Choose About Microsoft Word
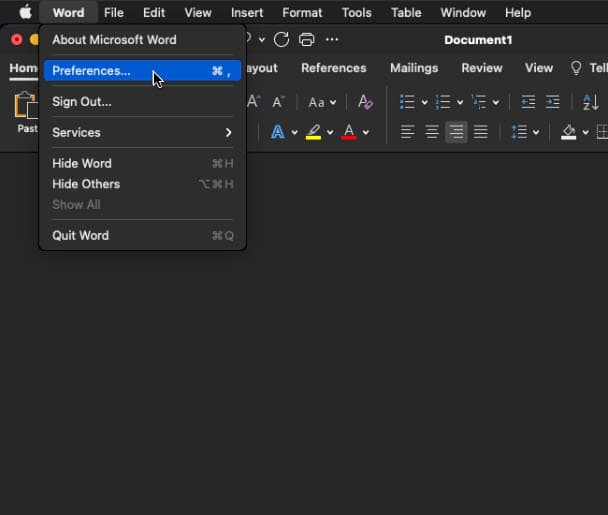Screen dimensions: 608x515 pyautogui.click(x=142, y=40)
